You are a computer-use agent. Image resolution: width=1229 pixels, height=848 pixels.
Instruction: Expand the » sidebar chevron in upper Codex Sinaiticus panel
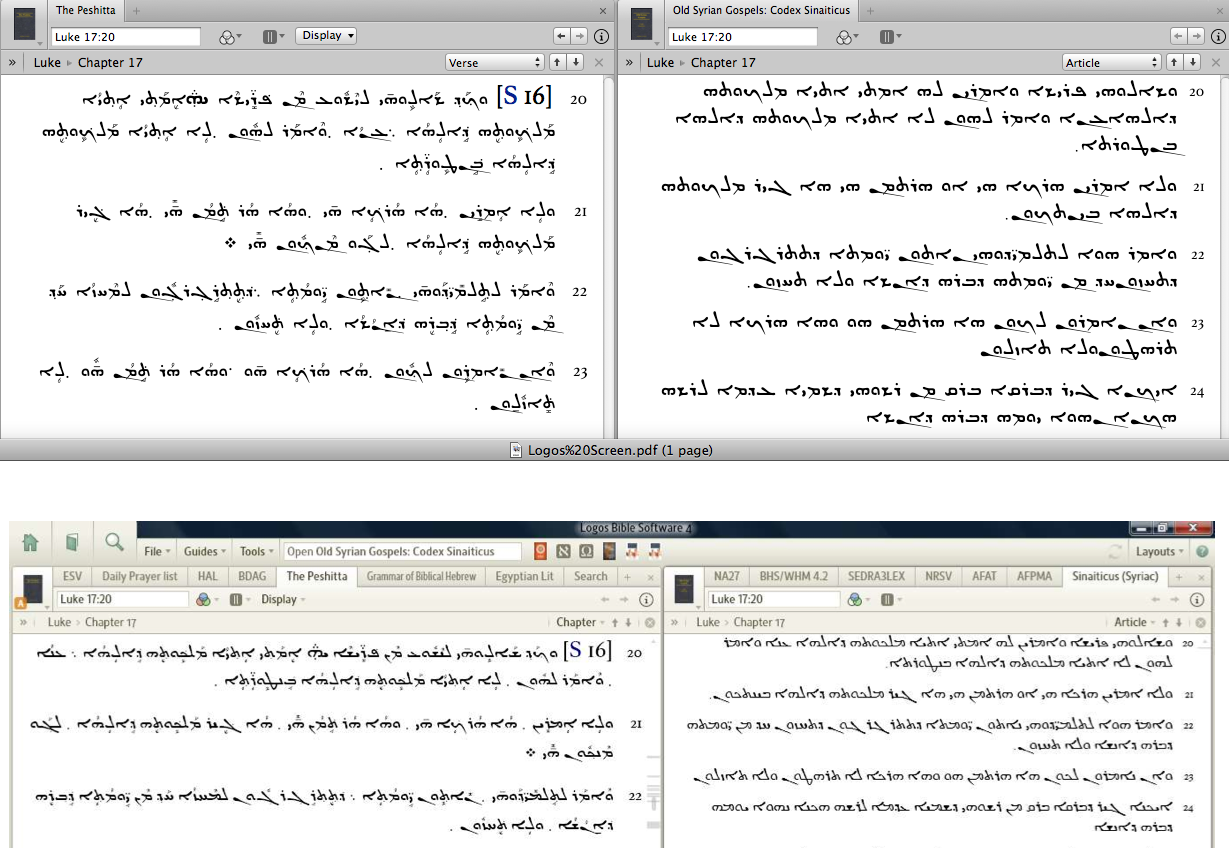(628, 62)
